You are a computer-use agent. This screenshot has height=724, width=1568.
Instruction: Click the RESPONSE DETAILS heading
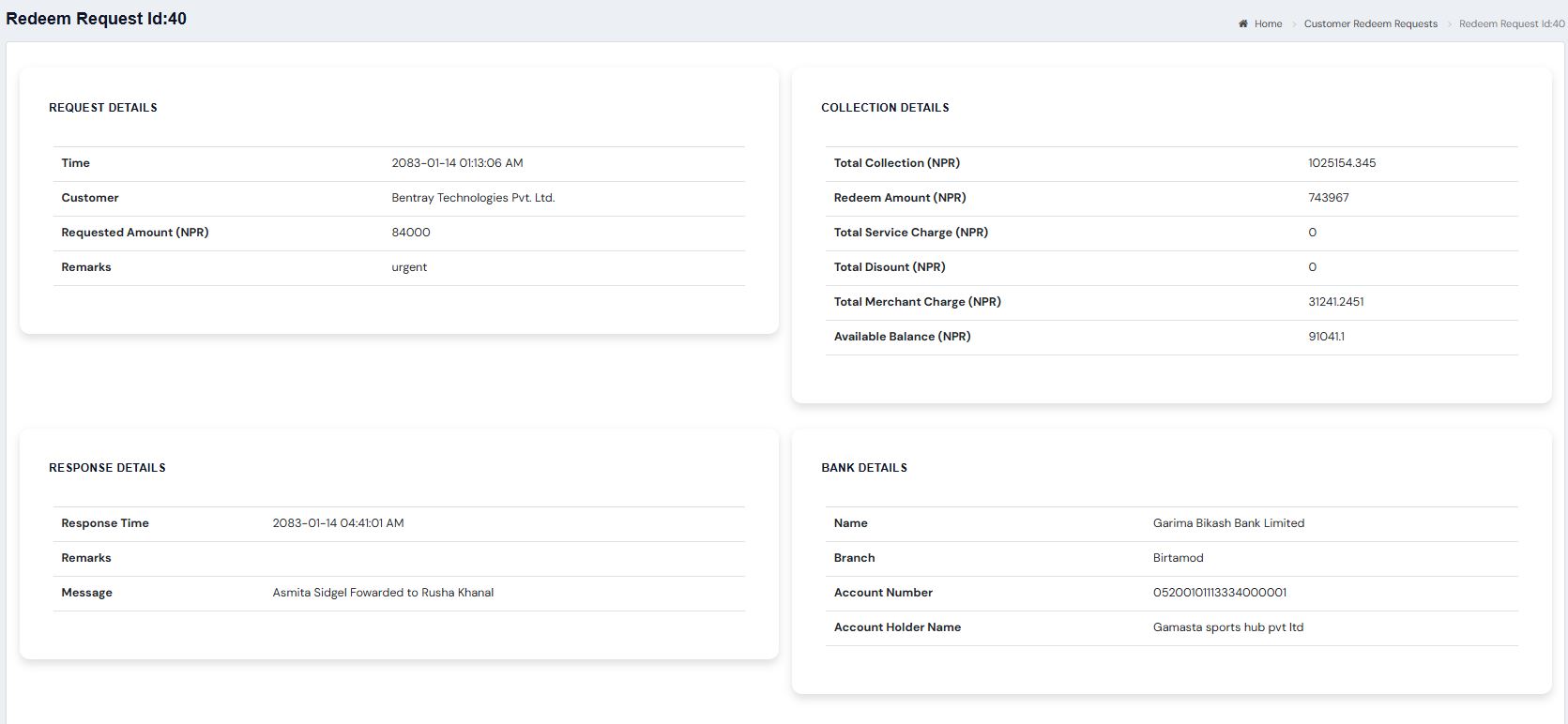107,468
